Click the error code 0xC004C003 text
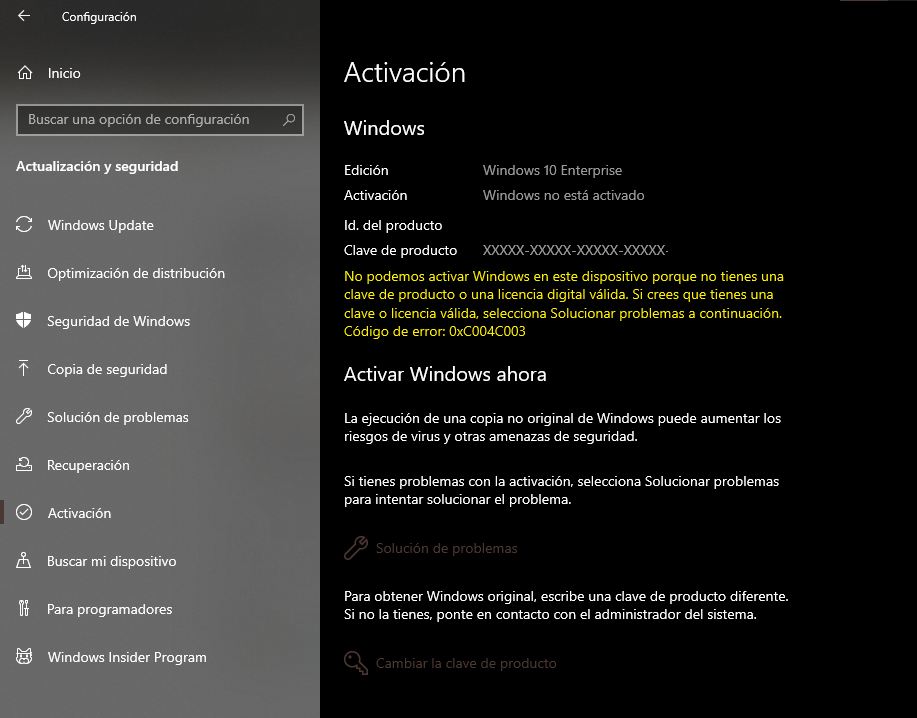This screenshot has width=917, height=718. [487, 332]
